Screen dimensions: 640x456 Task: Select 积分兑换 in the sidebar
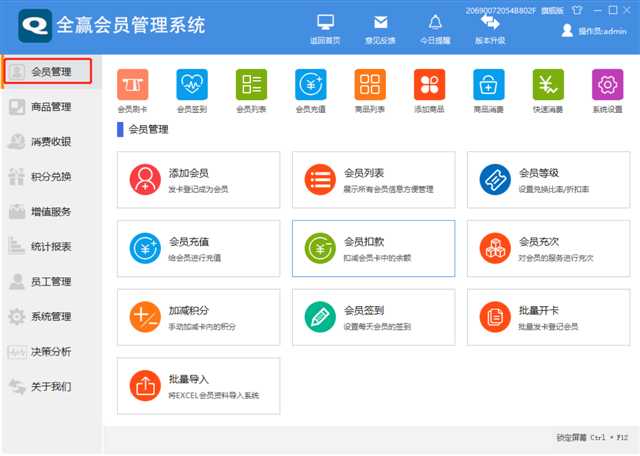(x=51, y=177)
